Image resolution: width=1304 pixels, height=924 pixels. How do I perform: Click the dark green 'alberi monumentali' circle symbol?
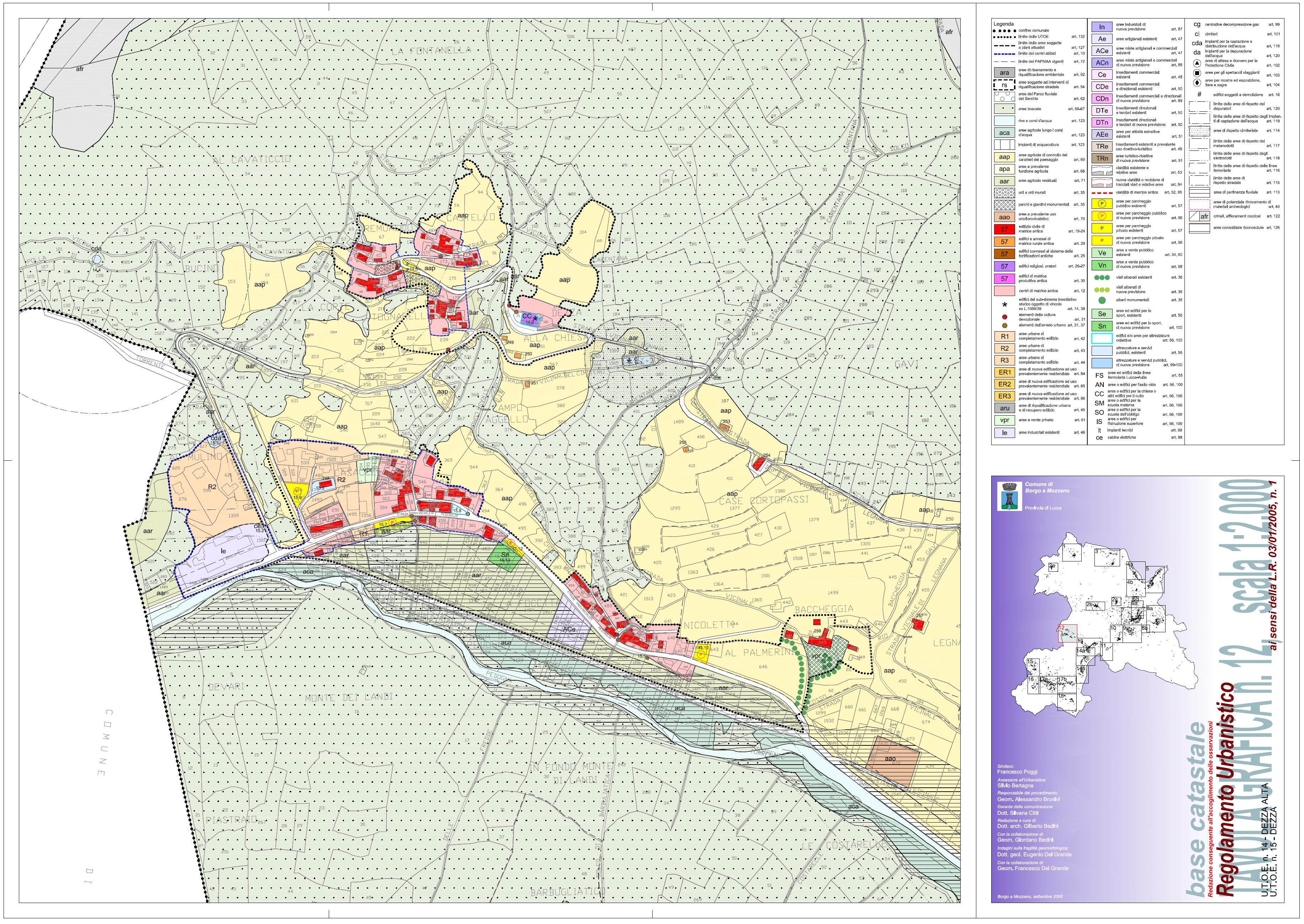click(x=1102, y=300)
